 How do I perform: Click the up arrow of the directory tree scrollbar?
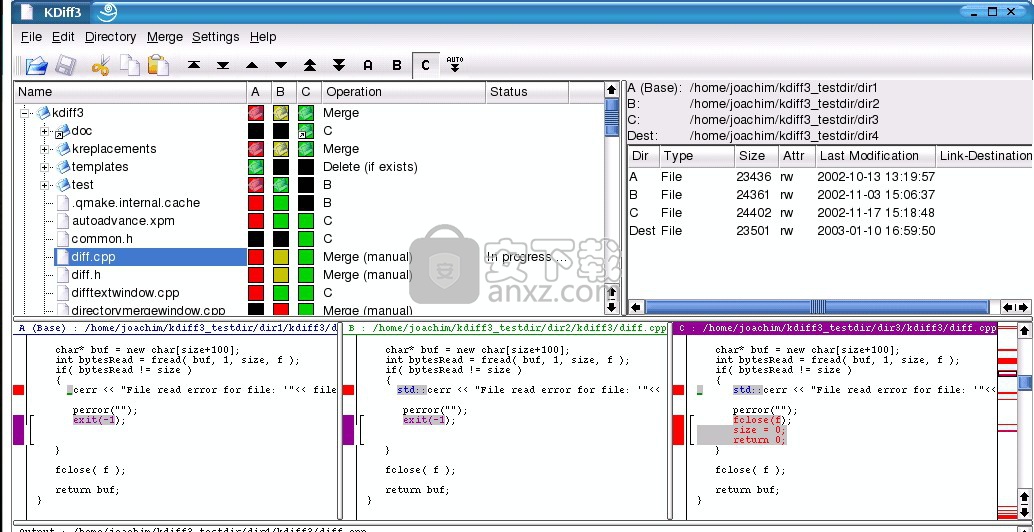click(x=611, y=90)
